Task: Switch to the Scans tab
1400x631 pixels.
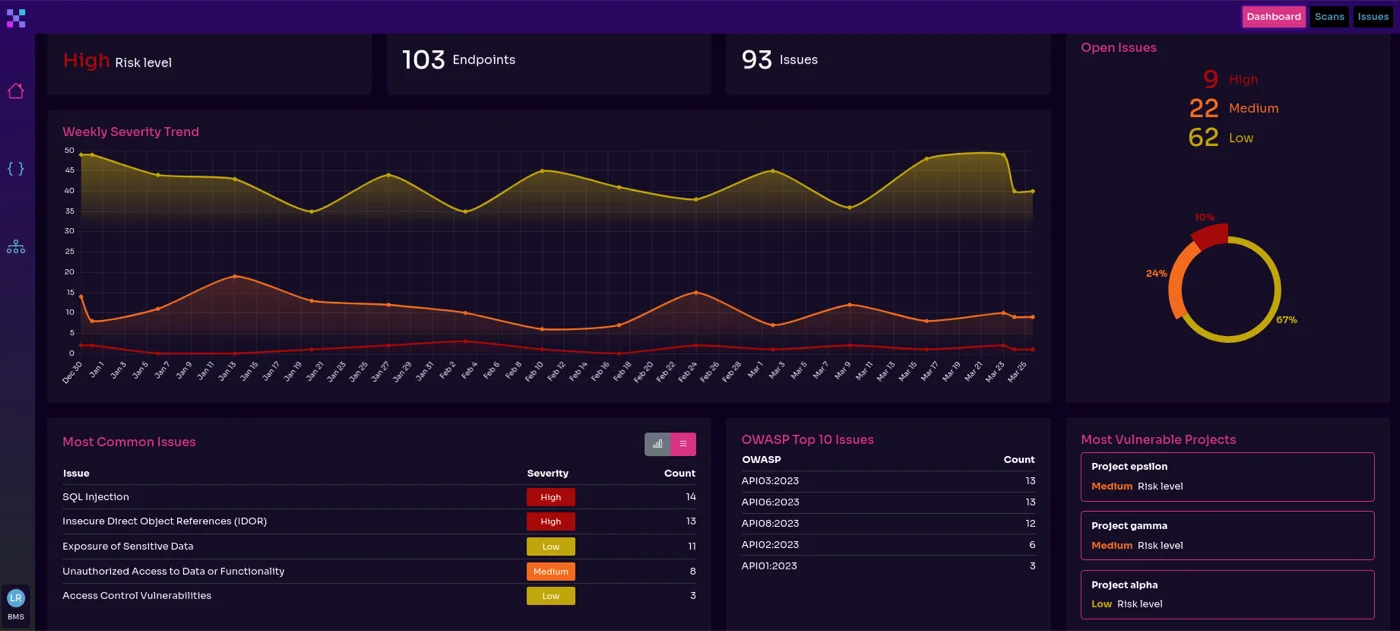Action: [1329, 16]
